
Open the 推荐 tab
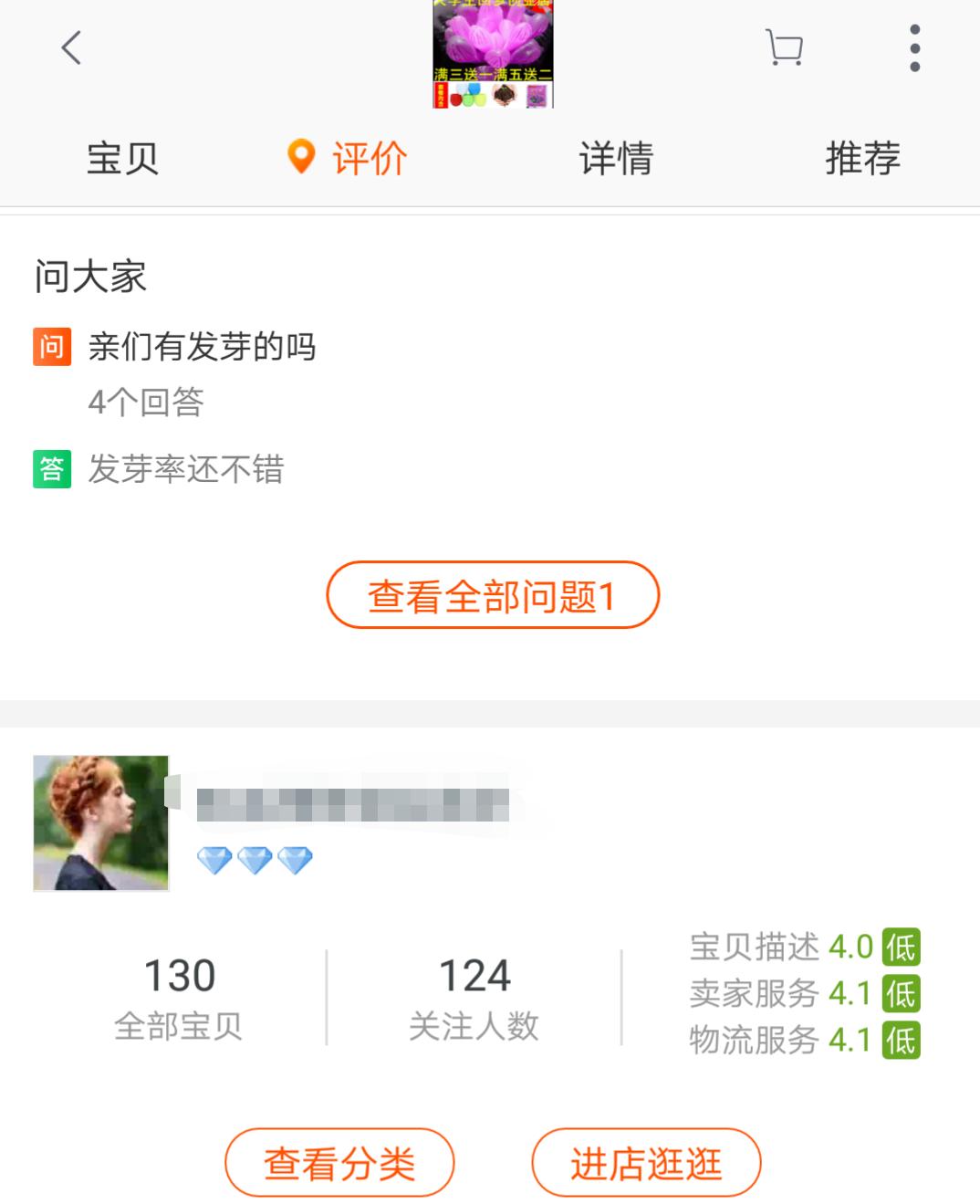tap(861, 157)
